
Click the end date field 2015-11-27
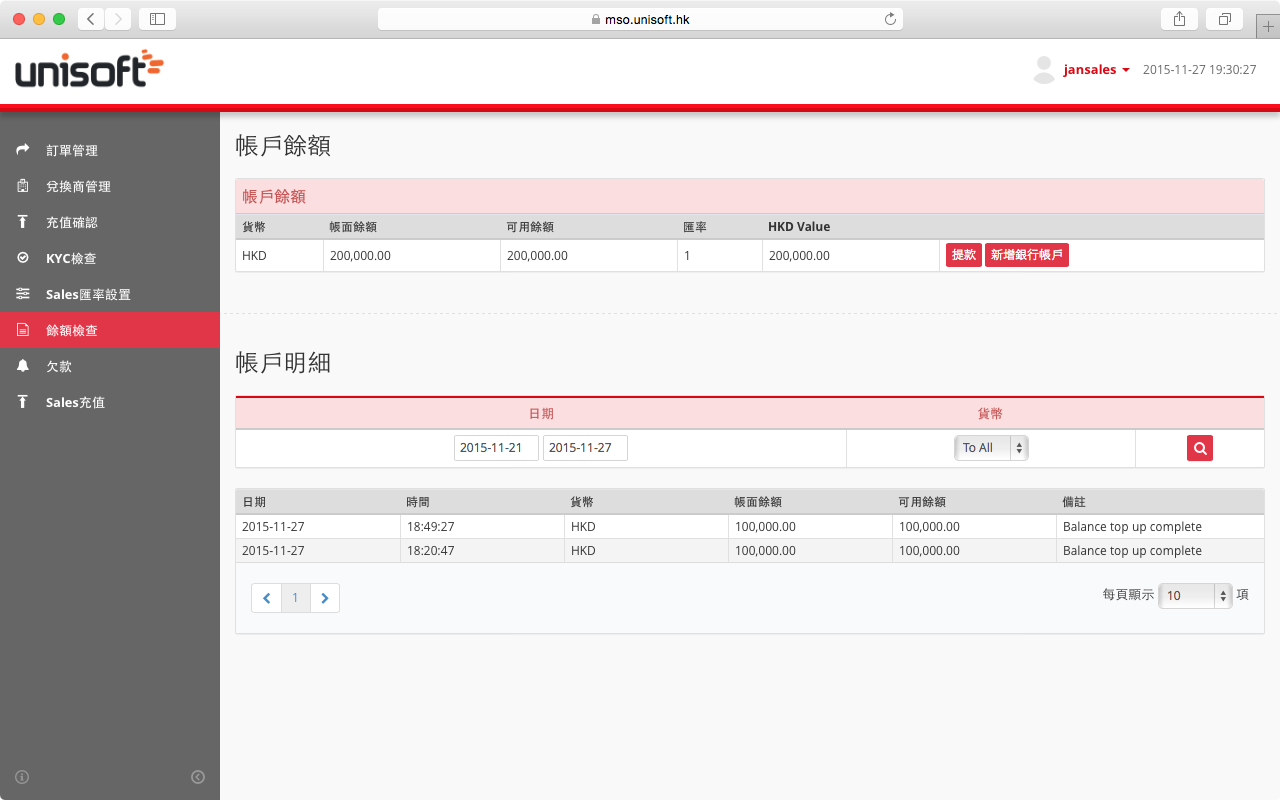(585, 448)
